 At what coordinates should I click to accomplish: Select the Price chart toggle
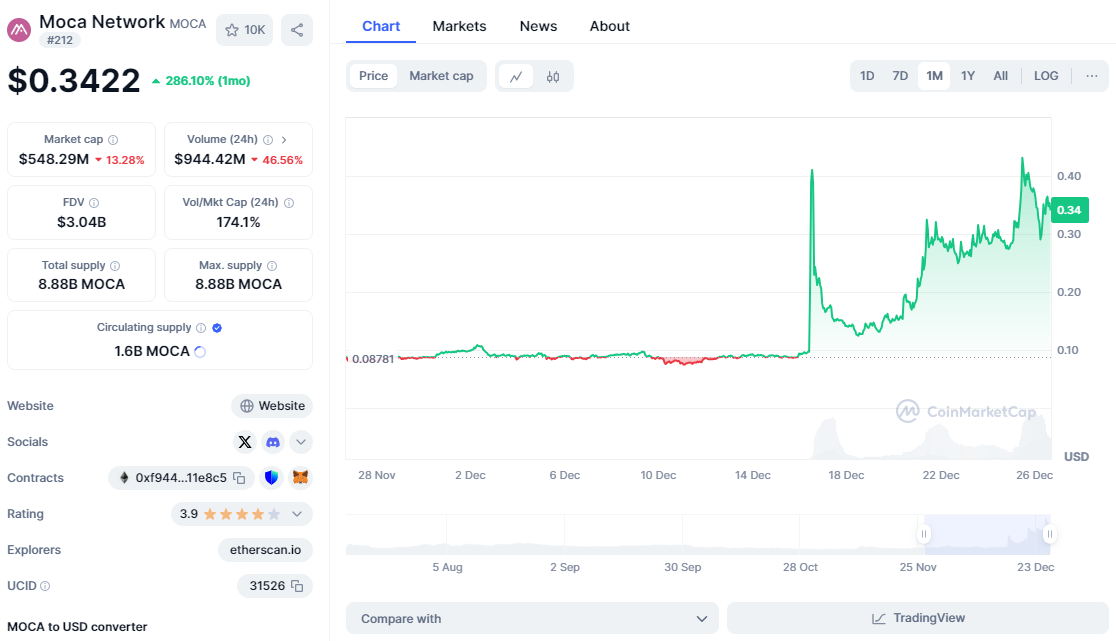374,76
